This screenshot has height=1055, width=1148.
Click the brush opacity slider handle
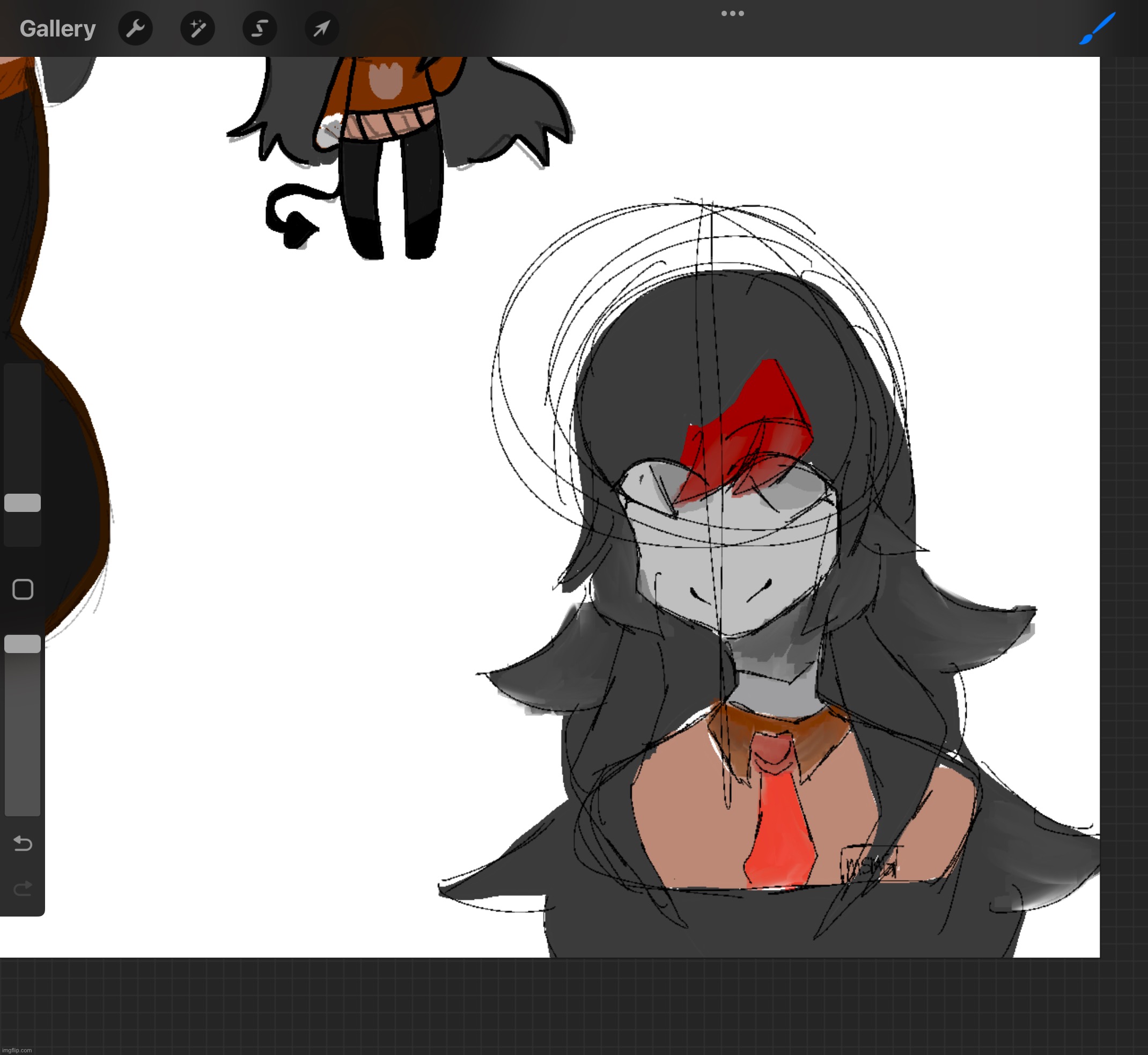(x=23, y=643)
